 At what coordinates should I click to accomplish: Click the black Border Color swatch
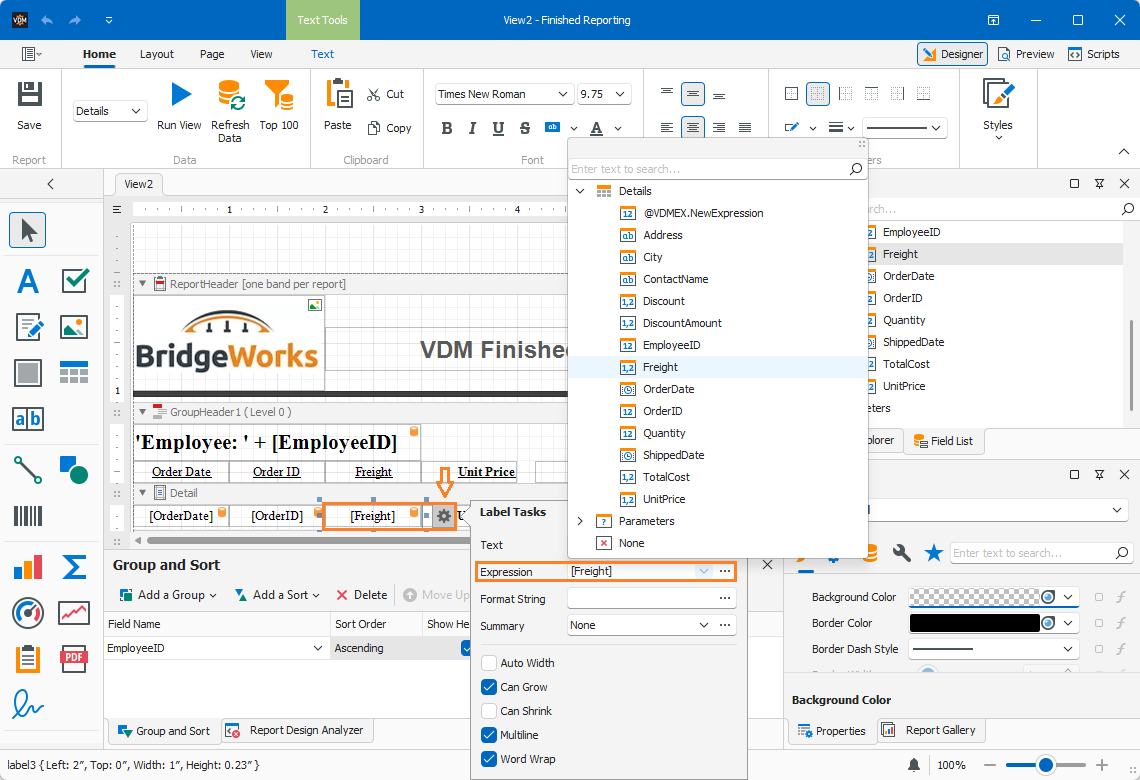click(x=974, y=623)
